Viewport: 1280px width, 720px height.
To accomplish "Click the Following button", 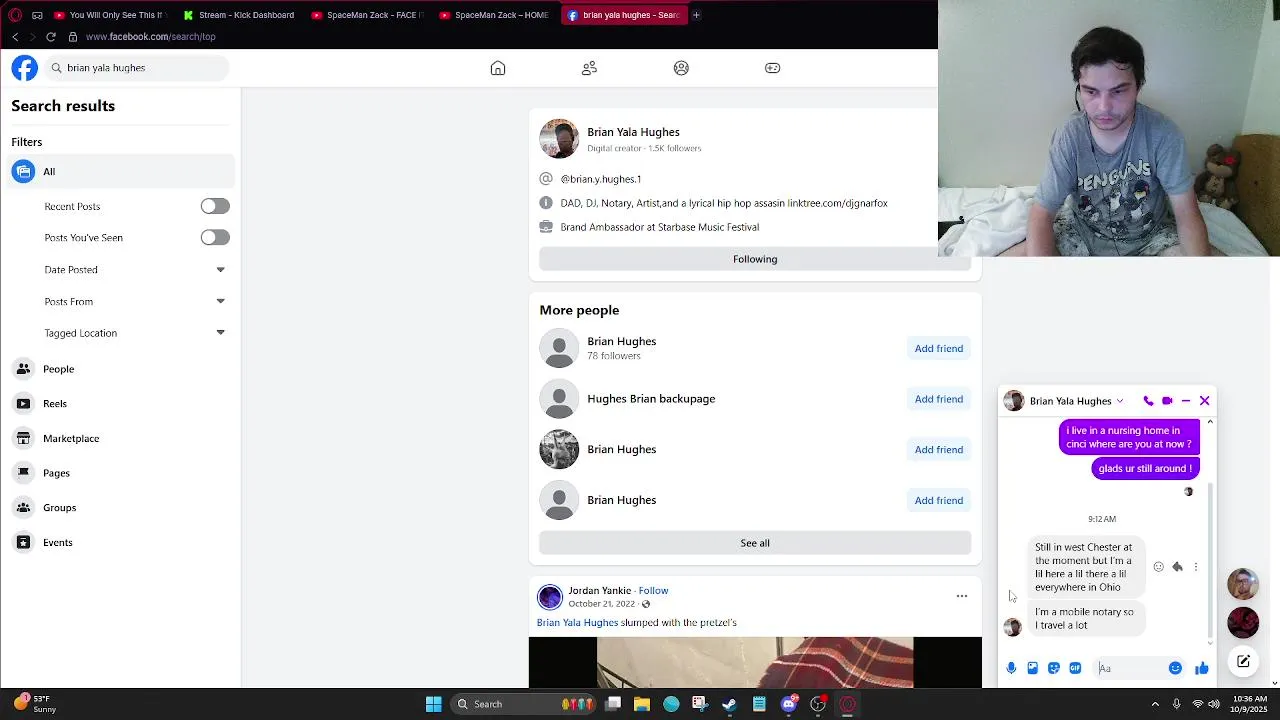I will pyautogui.click(x=755, y=259).
